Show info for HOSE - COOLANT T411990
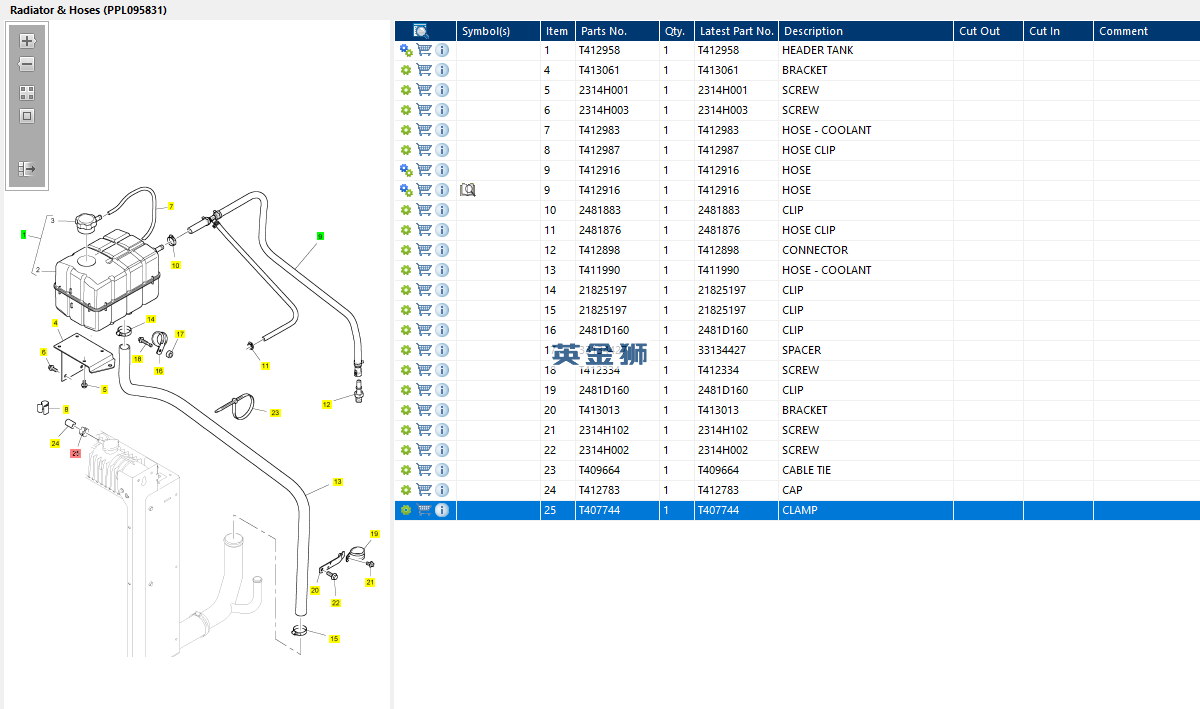The image size is (1200, 709). pyautogui.click(x=442, y=270)
